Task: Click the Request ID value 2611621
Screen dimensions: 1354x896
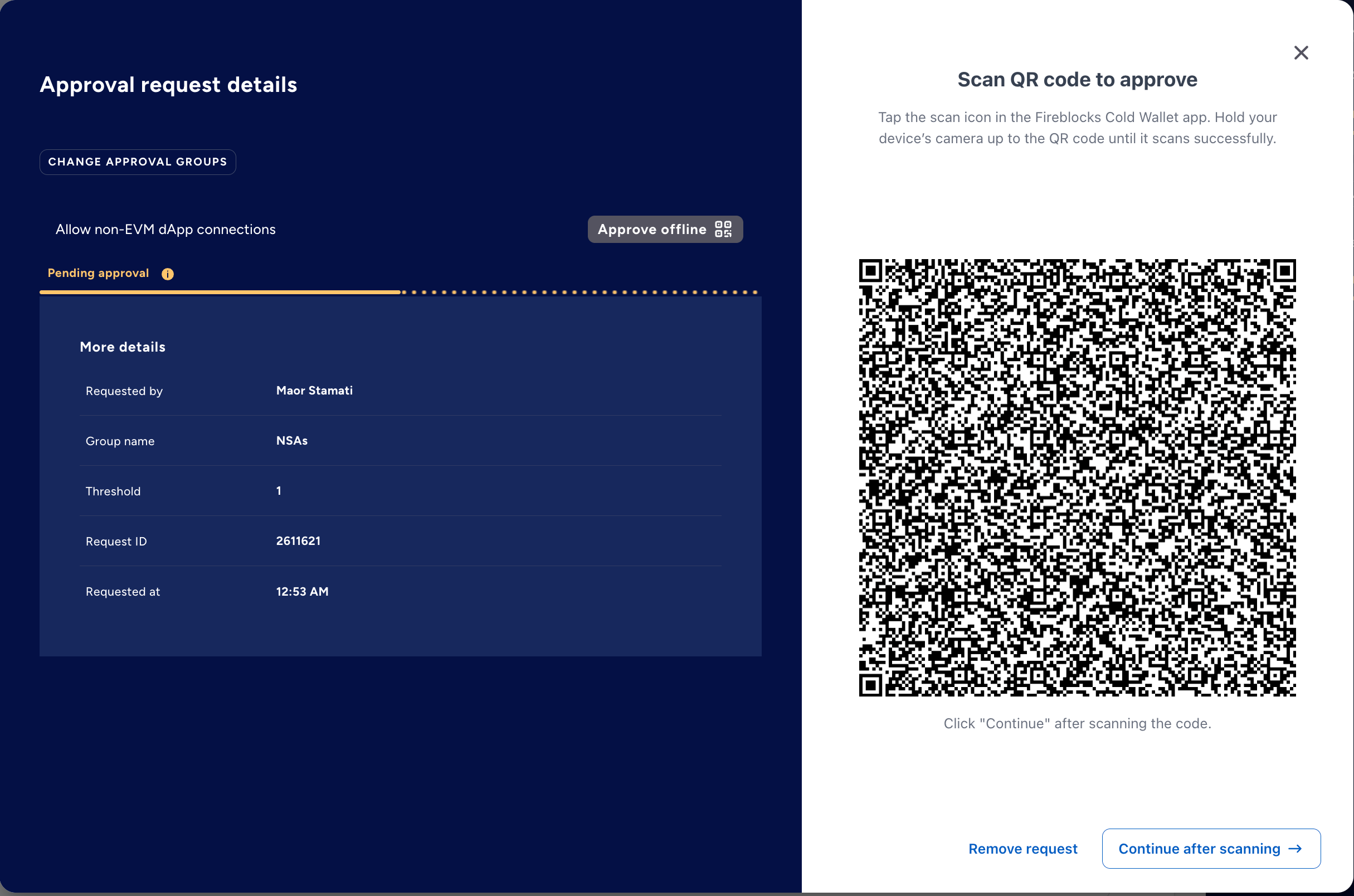Action: pyautogui.click(x=298, y=540)
